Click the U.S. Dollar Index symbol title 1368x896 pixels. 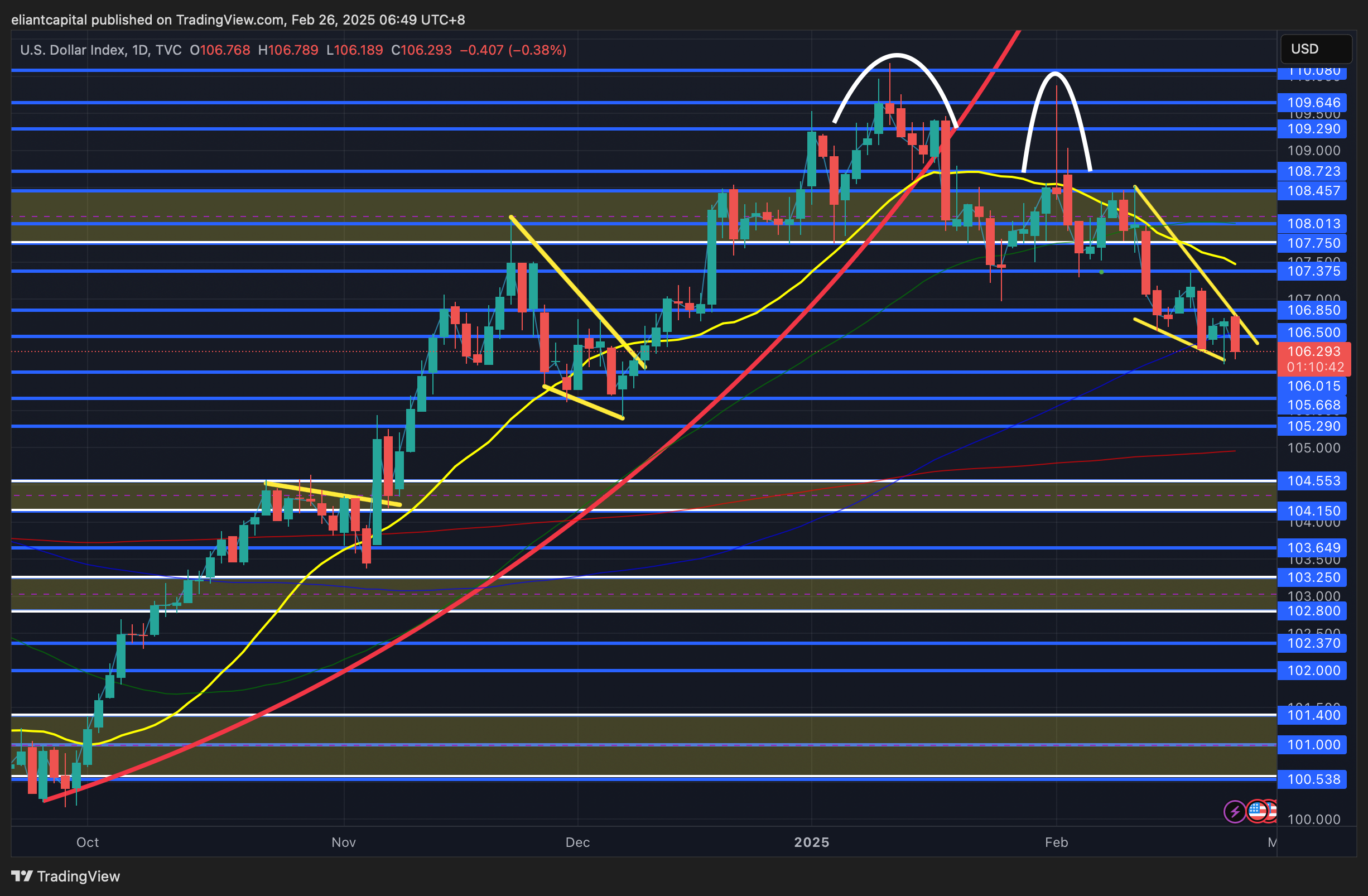point(73,50)
